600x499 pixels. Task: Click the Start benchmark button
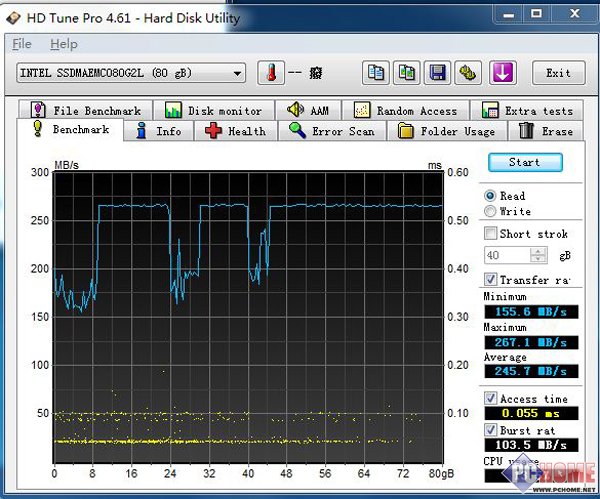click(x=525, y=162)
